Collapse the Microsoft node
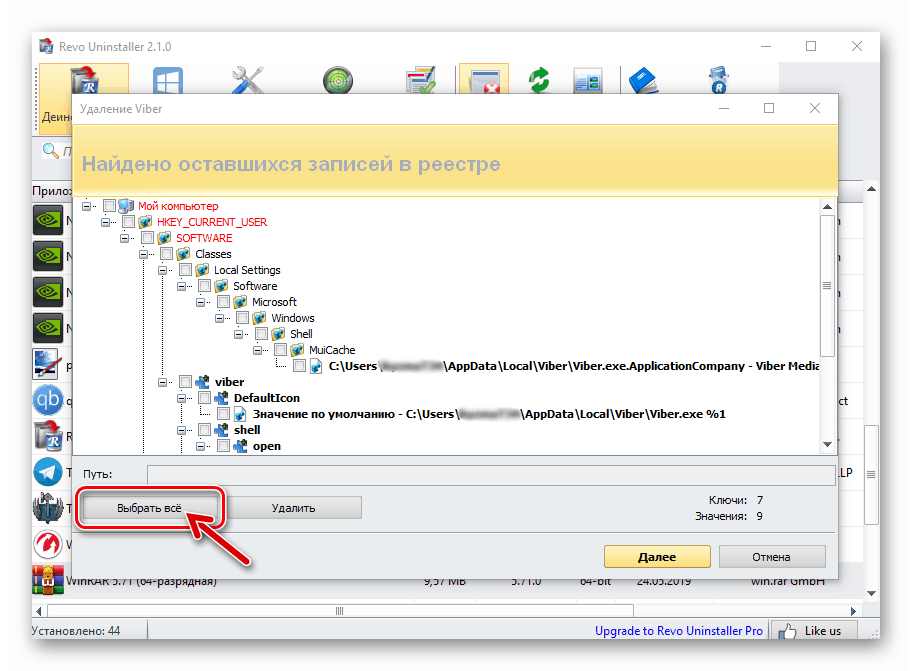912x671 pixels. (200, 302)
